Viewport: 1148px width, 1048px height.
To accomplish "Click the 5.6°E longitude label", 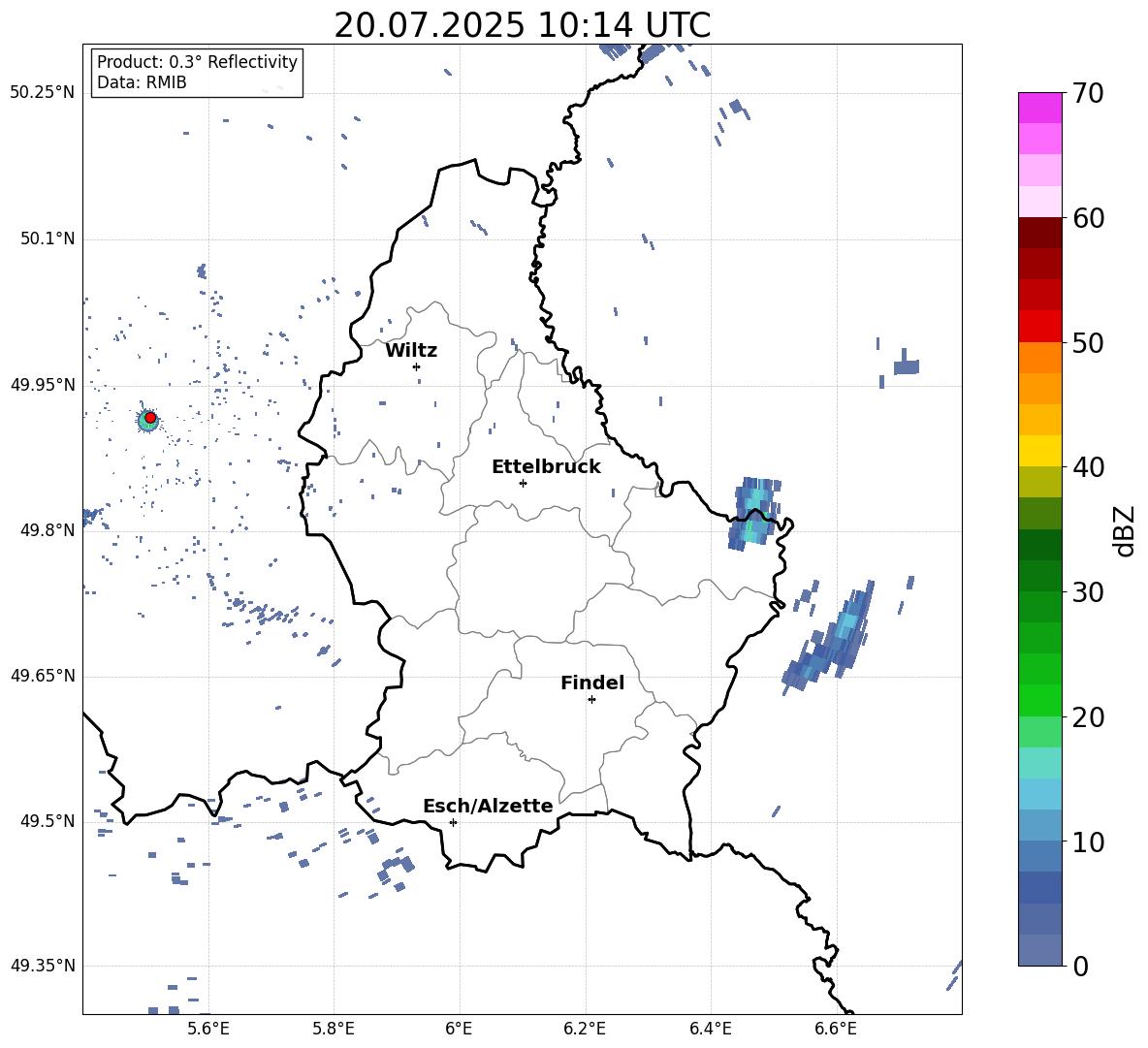I will 208,1030.
